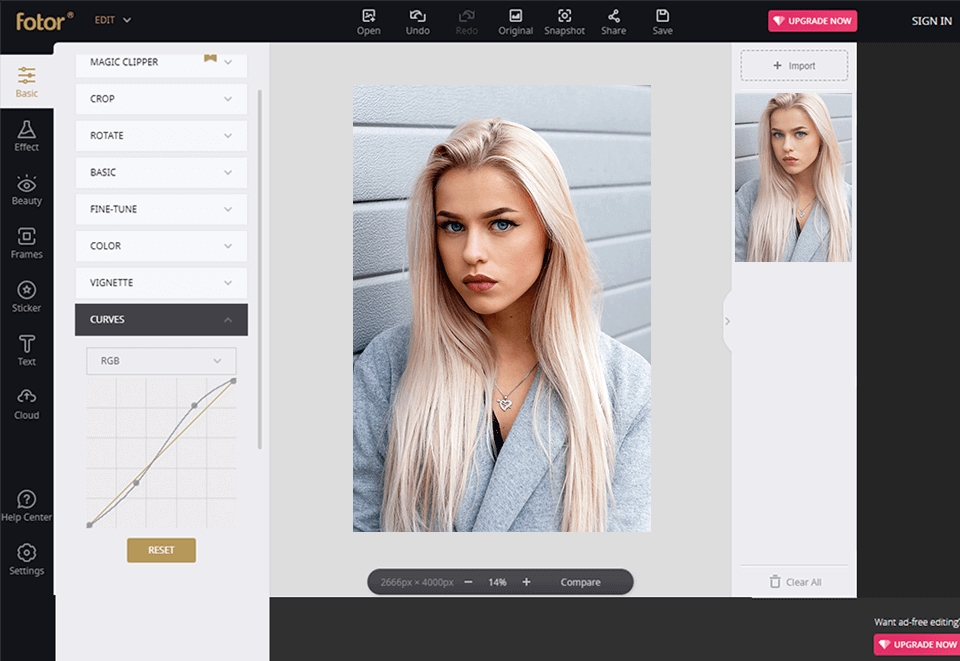Show the Original image view
The image size is (960, 661).
(x=515, y=21)
